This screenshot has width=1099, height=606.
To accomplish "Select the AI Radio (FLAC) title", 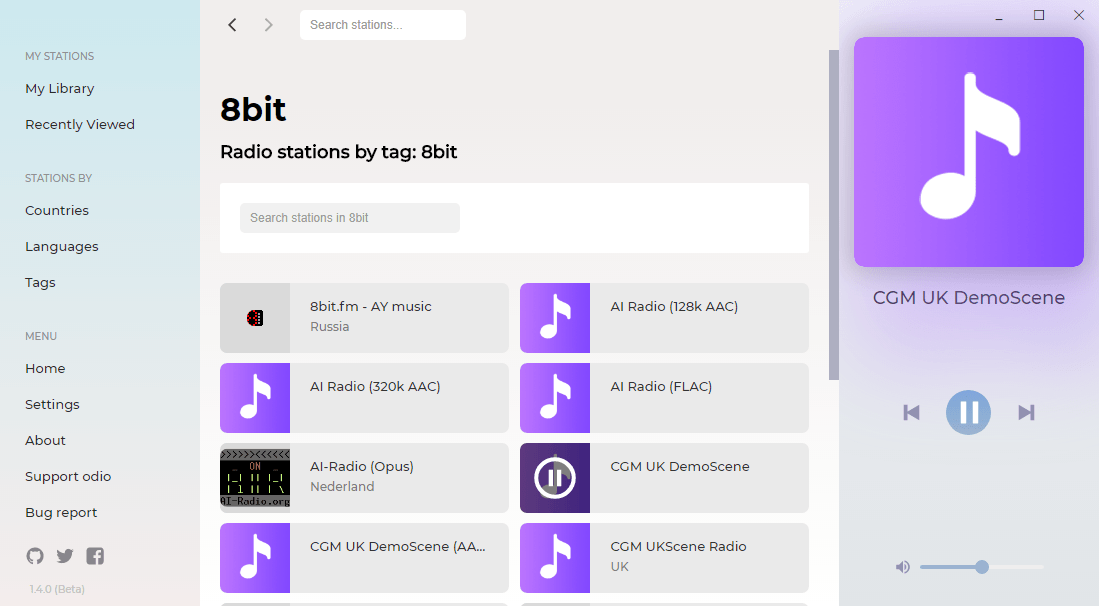I will pyautogui.click(x=661, y=386).
